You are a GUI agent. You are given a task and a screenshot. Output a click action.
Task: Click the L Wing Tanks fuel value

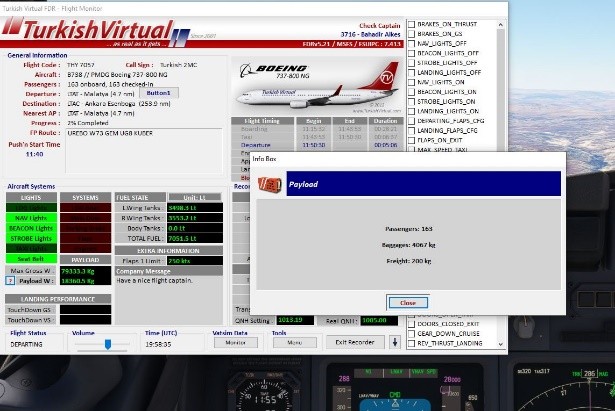[x=195, y=208]
